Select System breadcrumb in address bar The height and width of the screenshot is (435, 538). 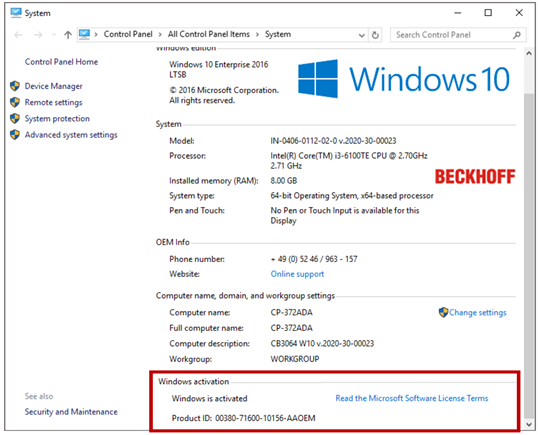tap(278, 34)
